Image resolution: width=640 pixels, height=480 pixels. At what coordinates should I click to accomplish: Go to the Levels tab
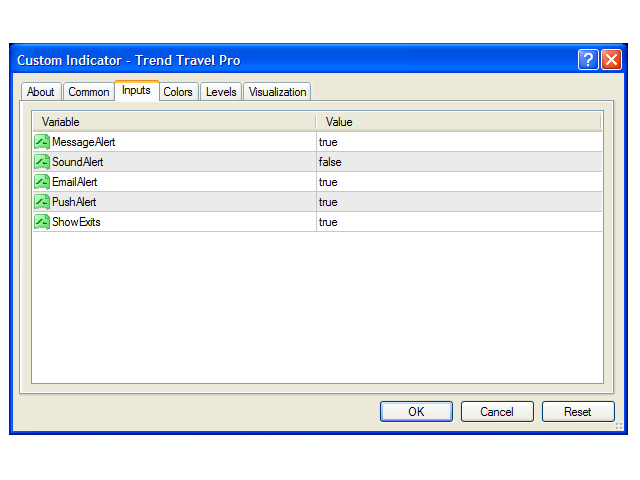coord(221,92)
